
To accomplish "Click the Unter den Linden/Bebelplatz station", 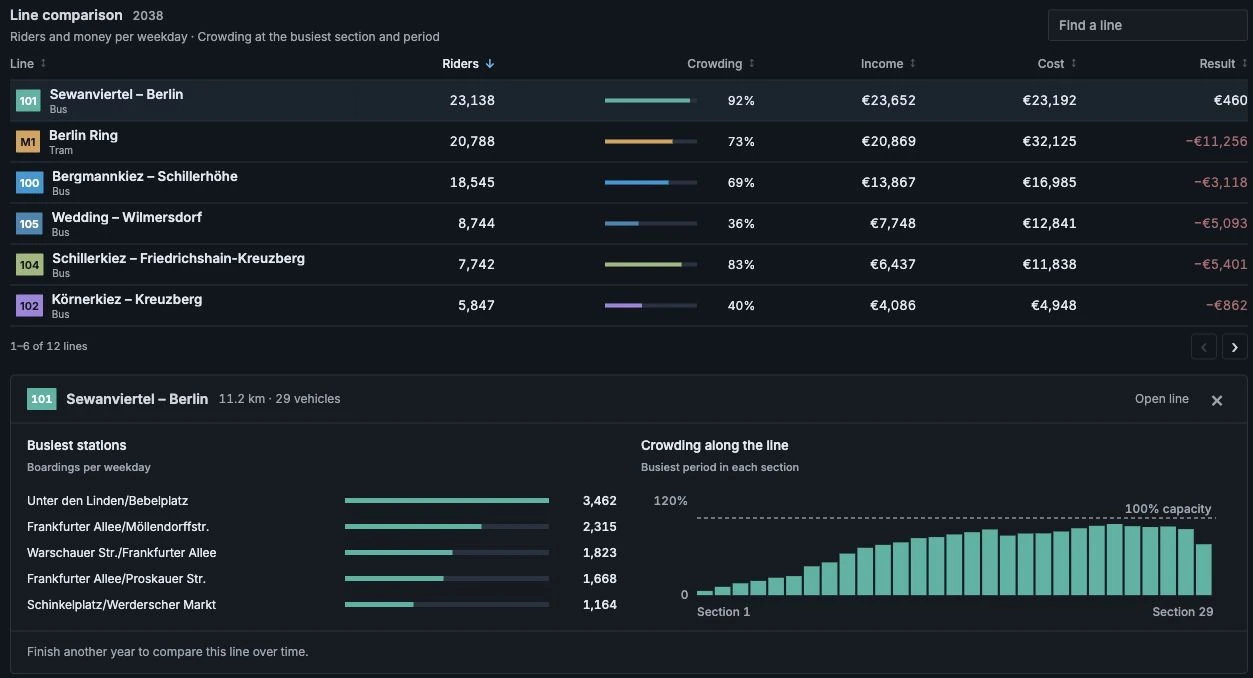I will point(107,501).
